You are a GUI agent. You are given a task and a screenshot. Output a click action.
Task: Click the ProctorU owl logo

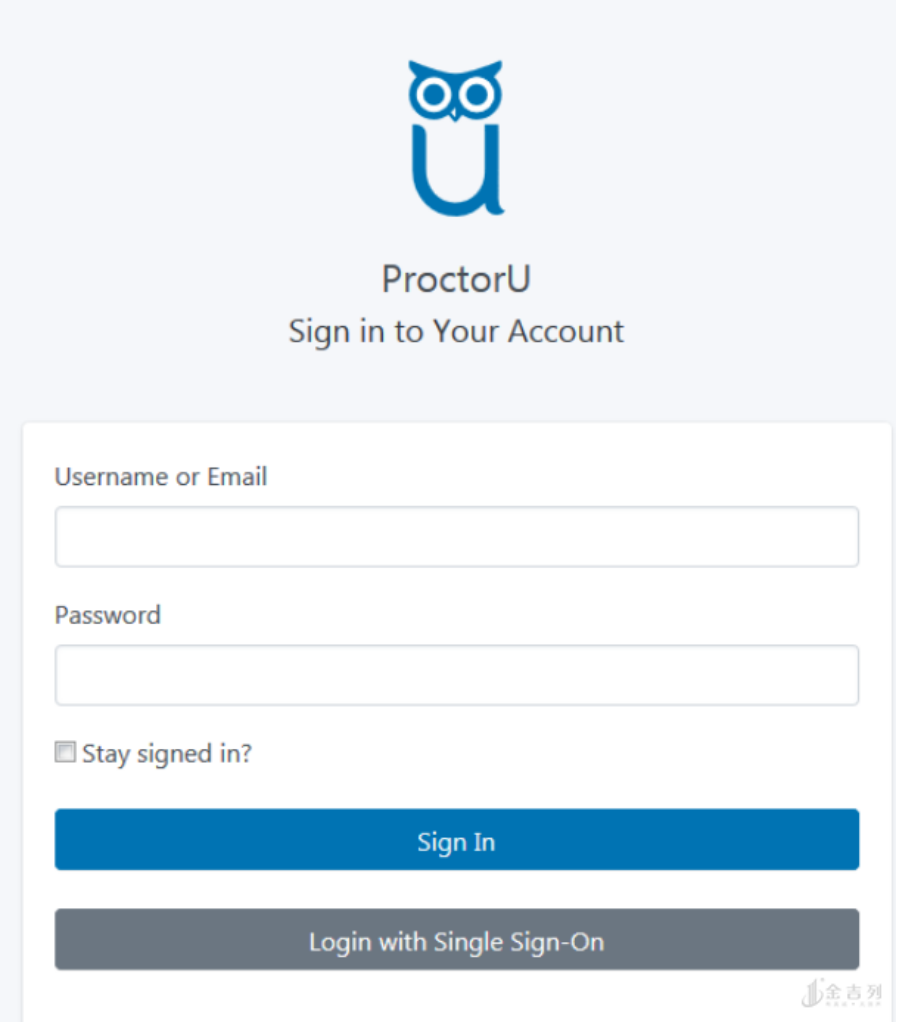455,138
